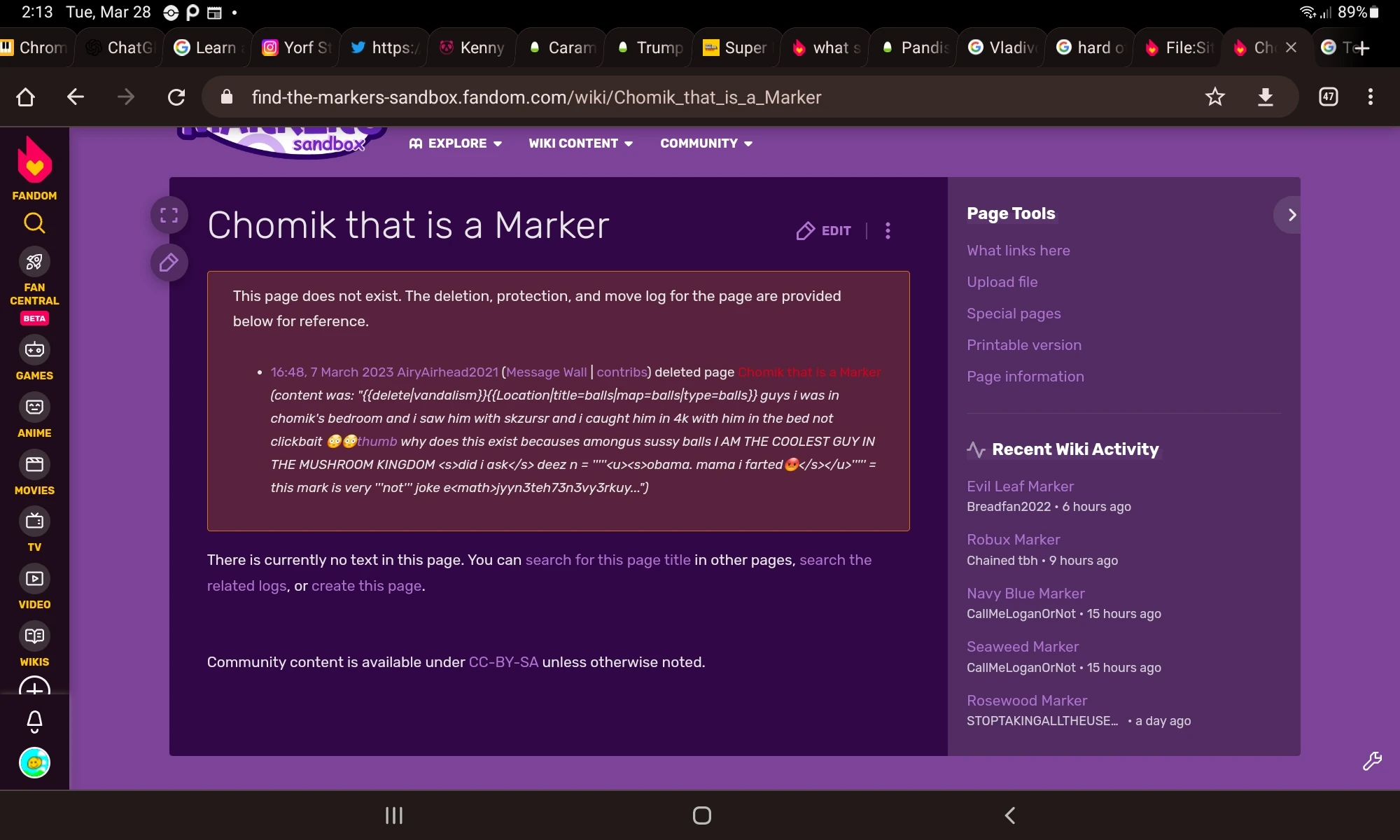The width and height of the screenshot is (1400, 840).
Task: Switch to the ChatGPT browser tab
Action: 120,48
